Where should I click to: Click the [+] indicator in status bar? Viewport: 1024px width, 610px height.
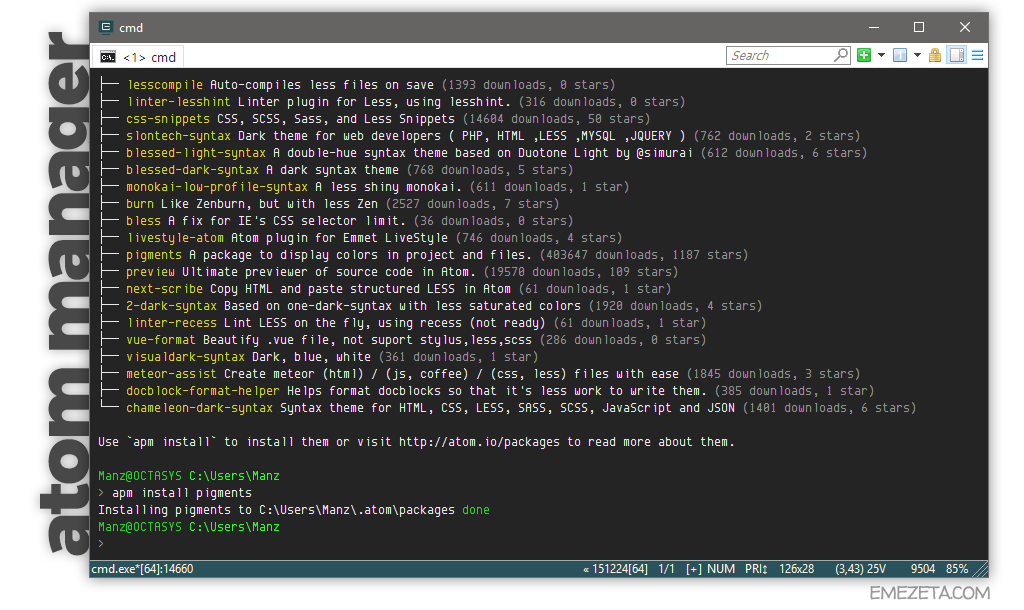point(694,569)
